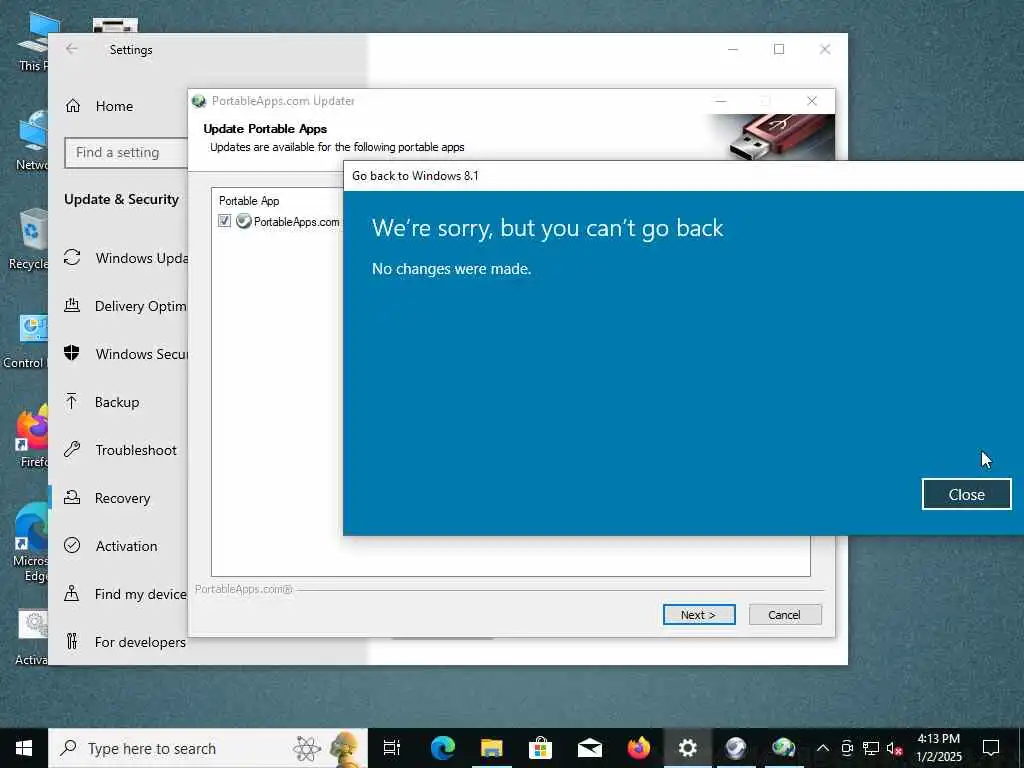Click the Windows Update sync icon
Image resolution: width=1024 pixels, height=768 pixels.
(72, 257)
